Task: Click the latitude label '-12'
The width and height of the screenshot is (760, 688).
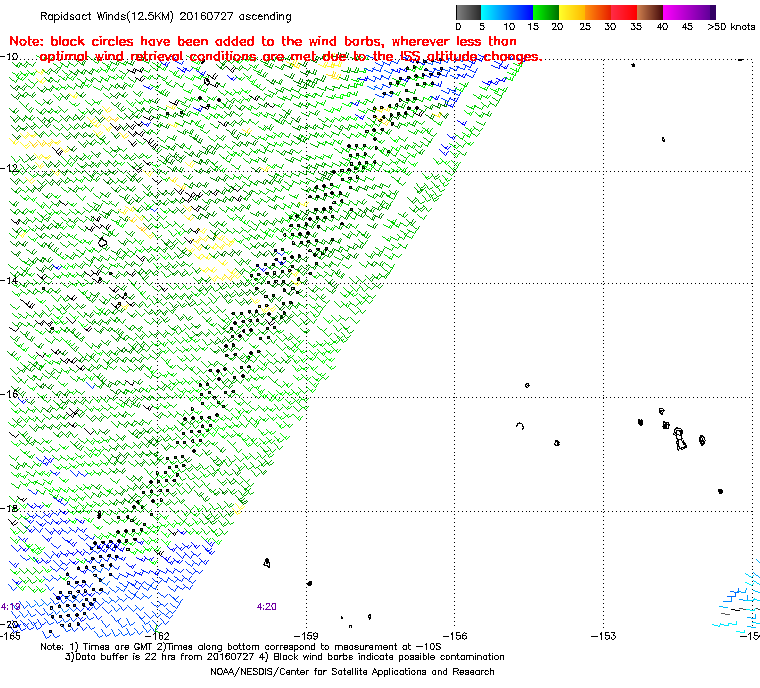Action: 9,168
